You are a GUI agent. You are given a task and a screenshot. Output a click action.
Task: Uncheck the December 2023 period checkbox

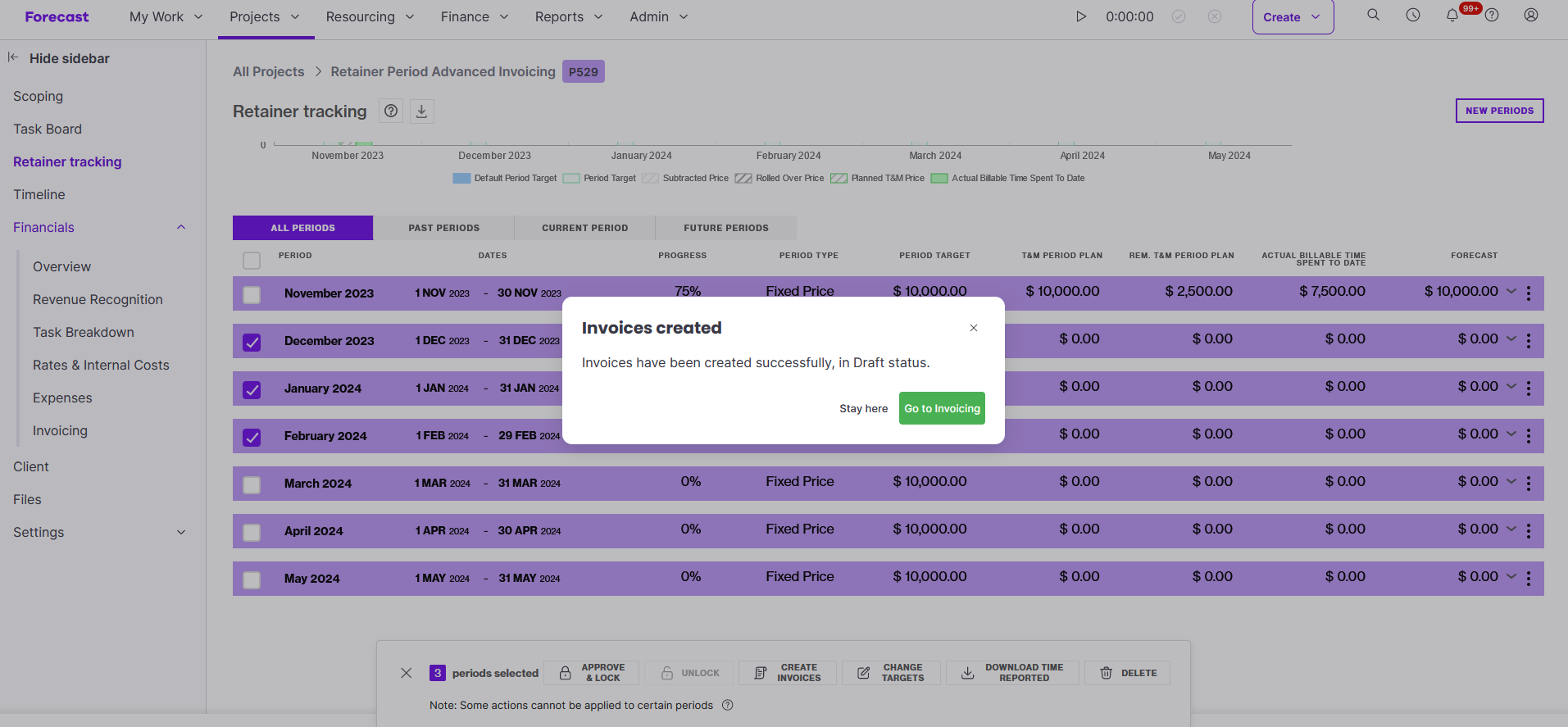252,343
